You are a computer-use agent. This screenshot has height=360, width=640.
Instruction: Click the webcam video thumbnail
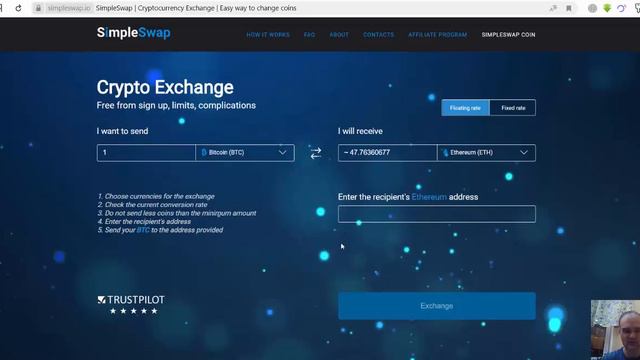[x=616, y=330]
